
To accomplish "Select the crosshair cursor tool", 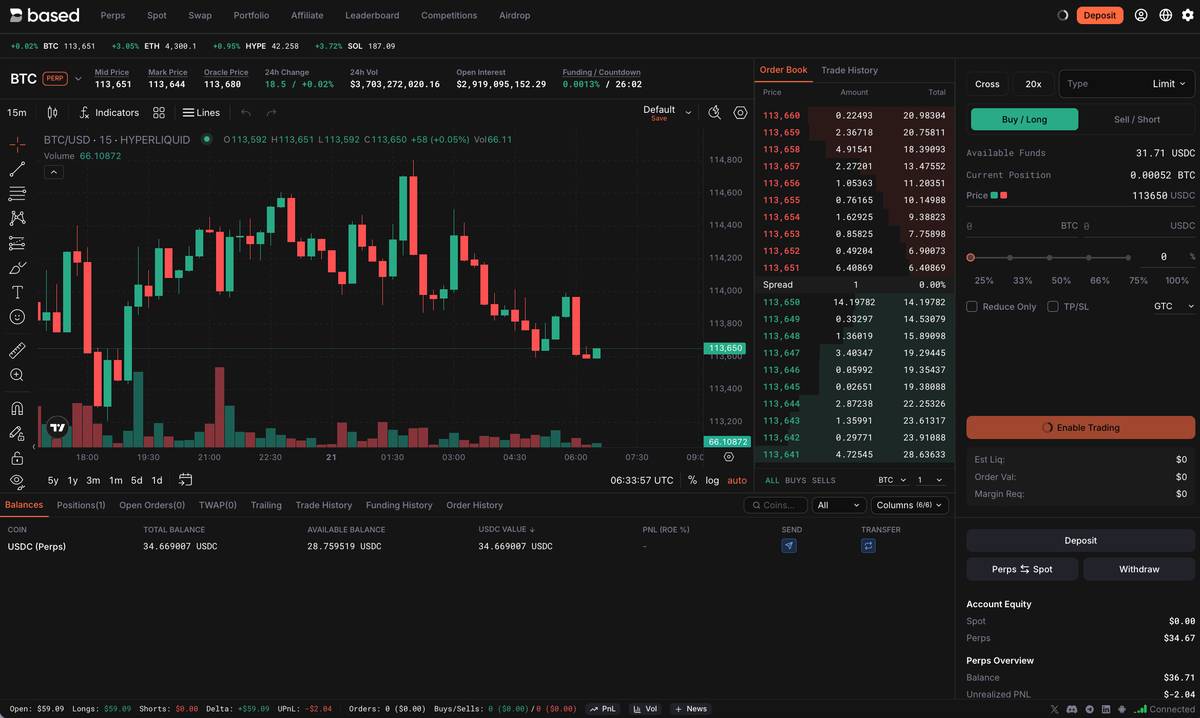I will tap(17, 145).
